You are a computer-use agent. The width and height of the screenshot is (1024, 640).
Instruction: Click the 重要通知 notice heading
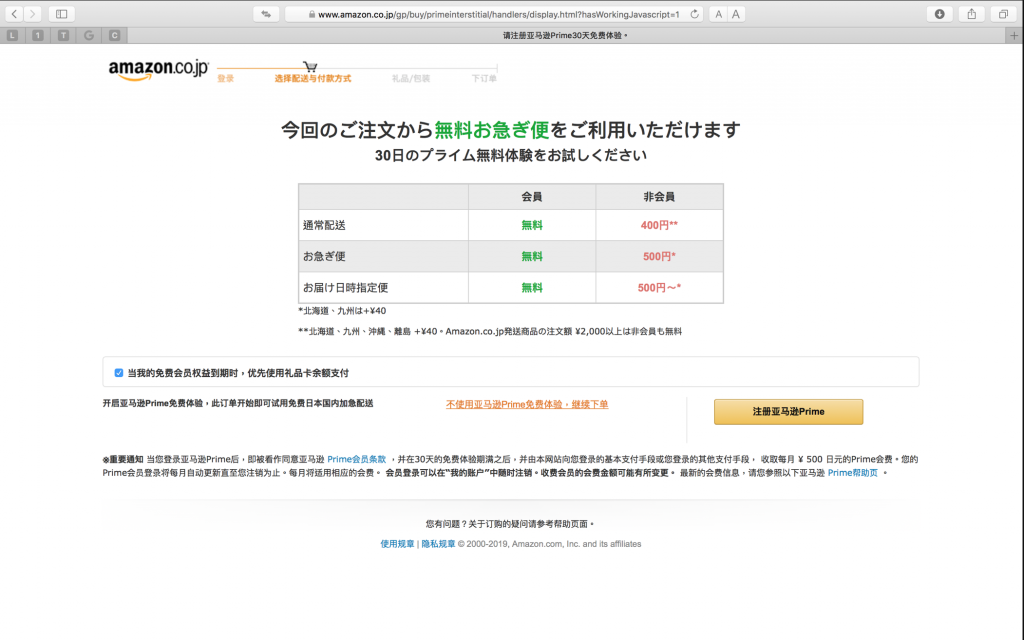(x=123, y=459)
